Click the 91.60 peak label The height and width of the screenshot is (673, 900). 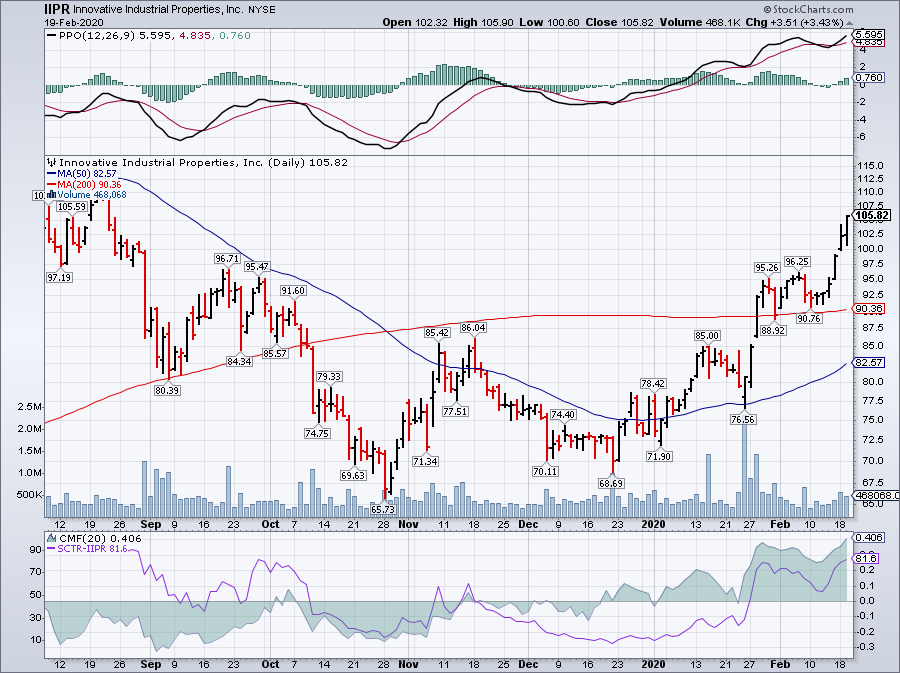coord(293,291)
